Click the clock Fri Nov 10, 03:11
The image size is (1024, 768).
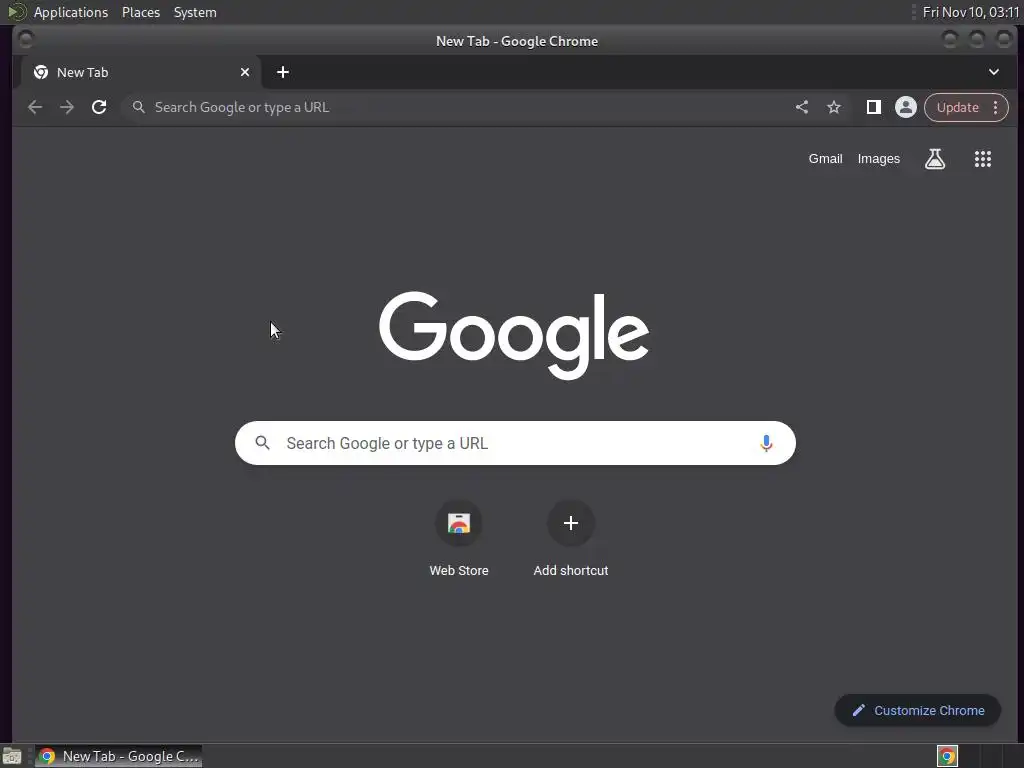click(970, 12)
